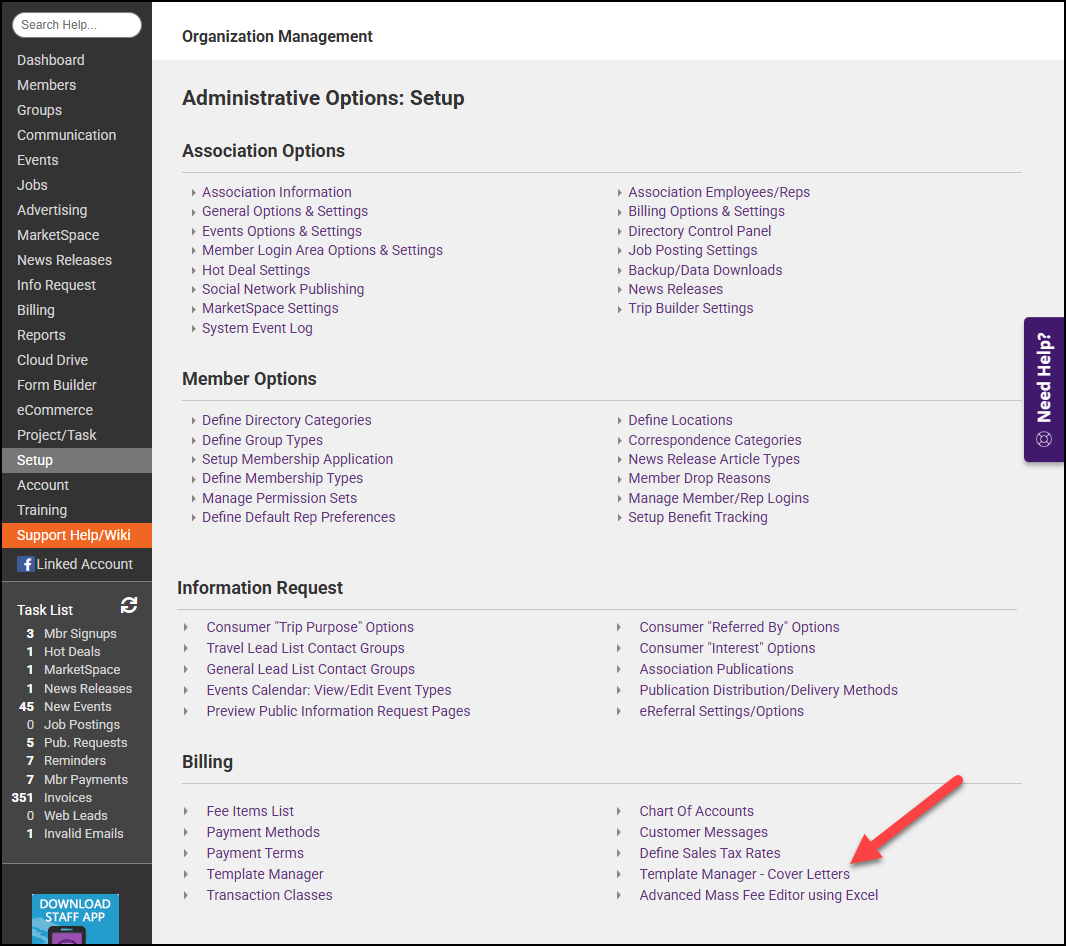Image resolution: width=1066 pixels, height=946 pixels.
Task: View Mbr Signups in the Task List
Action: tap(80, 633)
